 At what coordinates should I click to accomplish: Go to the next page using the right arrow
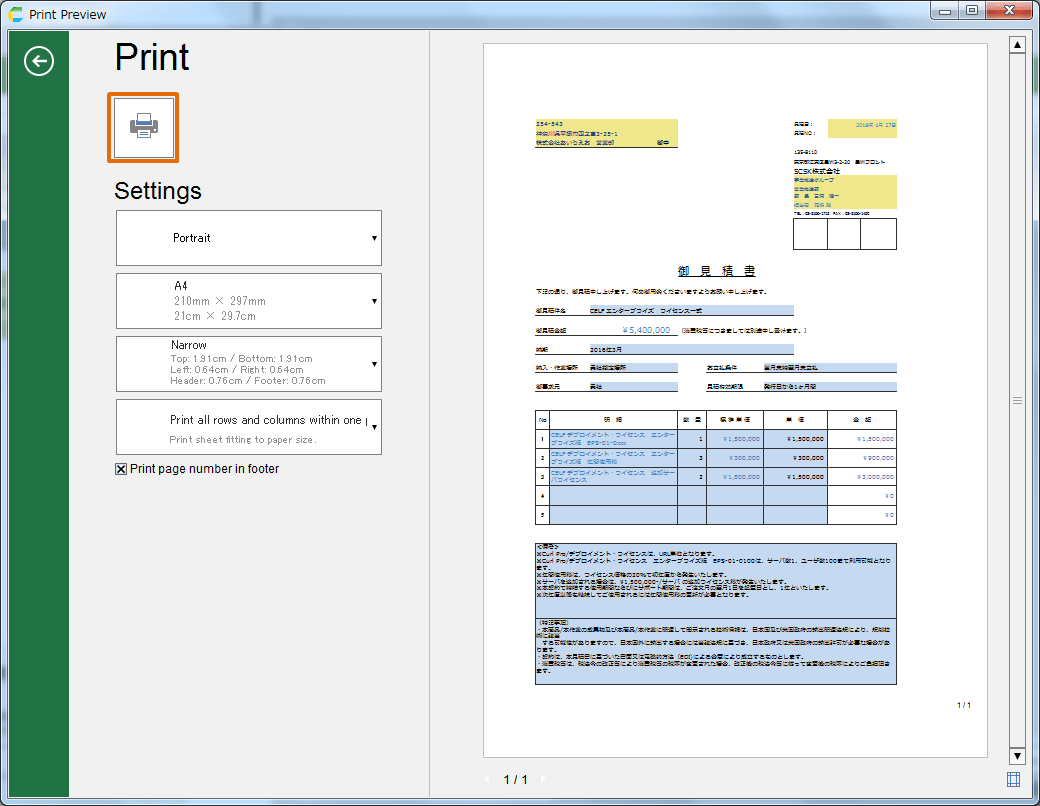point(544,779)
